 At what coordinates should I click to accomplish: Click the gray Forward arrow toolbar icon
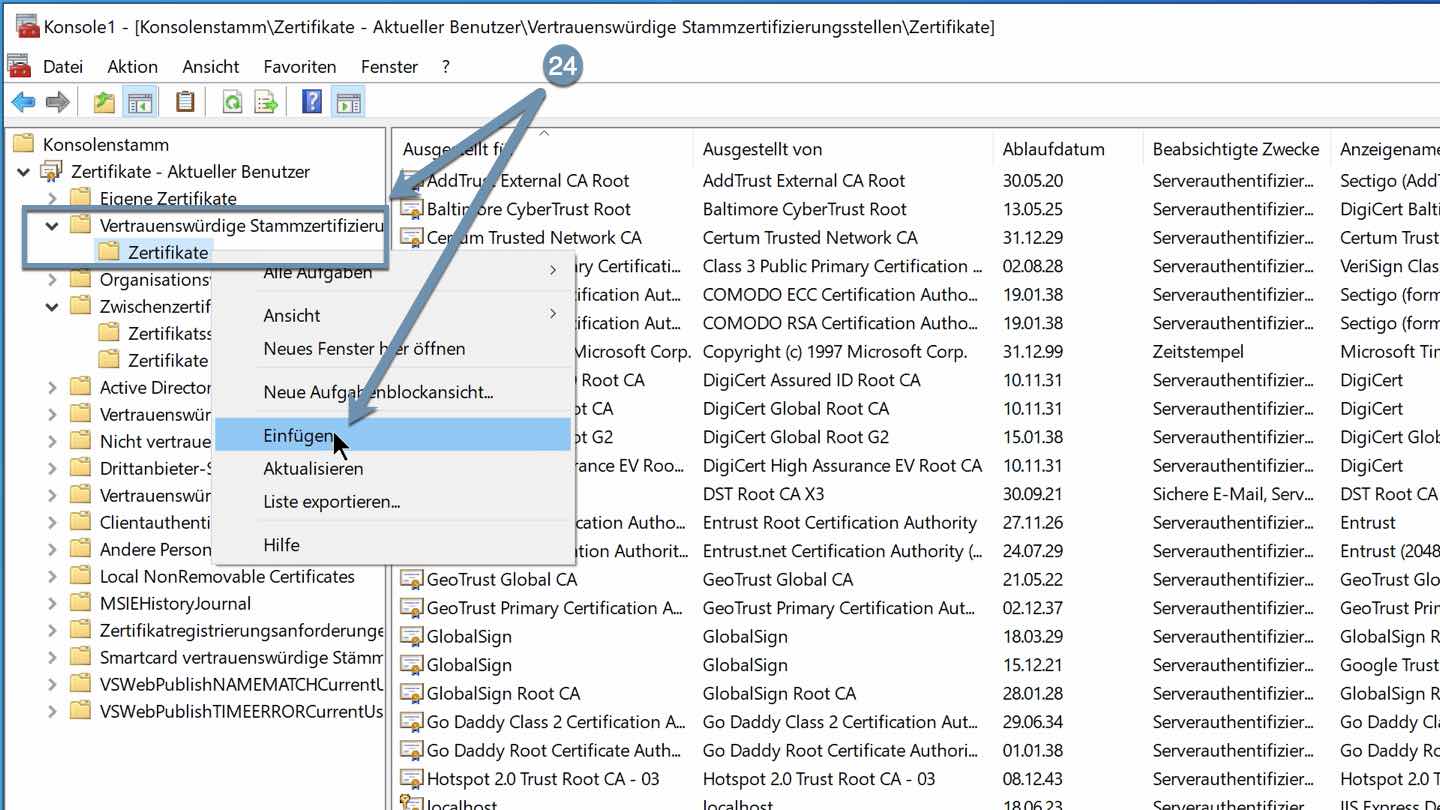[58, 102]
